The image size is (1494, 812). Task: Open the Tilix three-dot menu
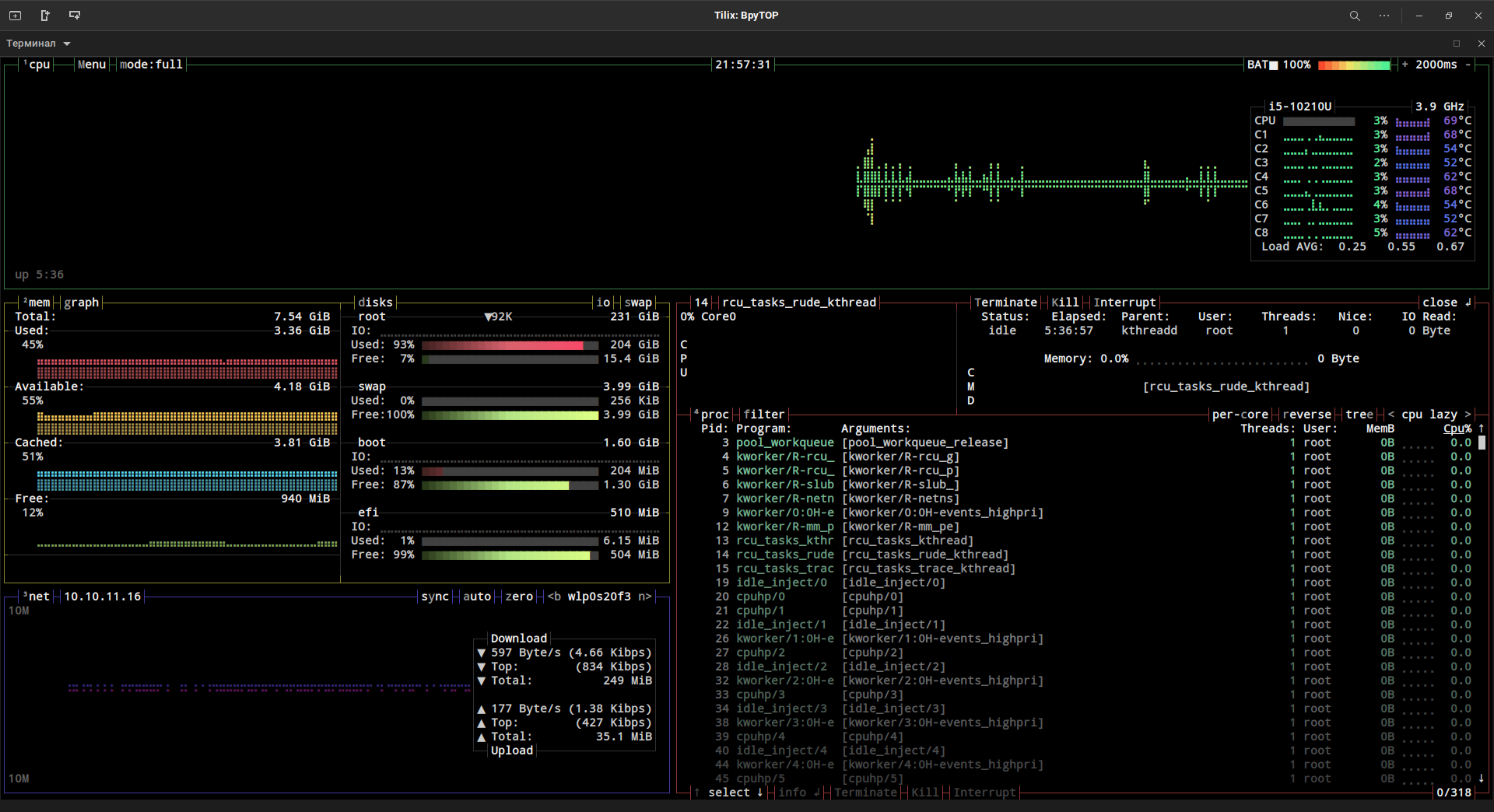[x=1384, y=16]
